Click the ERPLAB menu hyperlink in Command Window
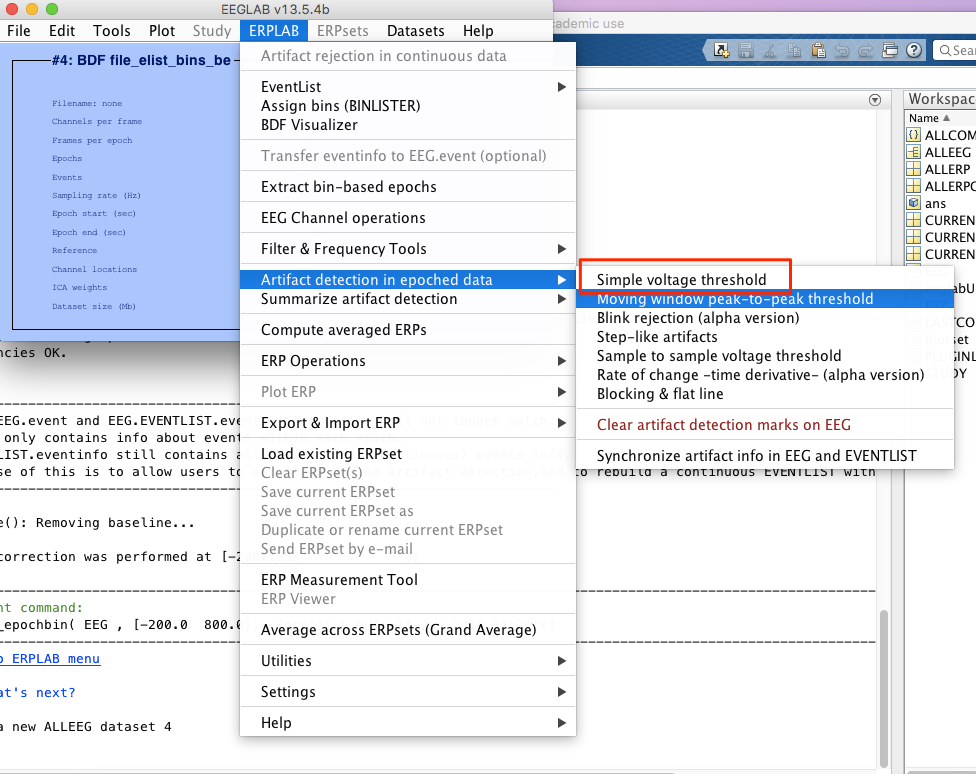 pos(50,659)
